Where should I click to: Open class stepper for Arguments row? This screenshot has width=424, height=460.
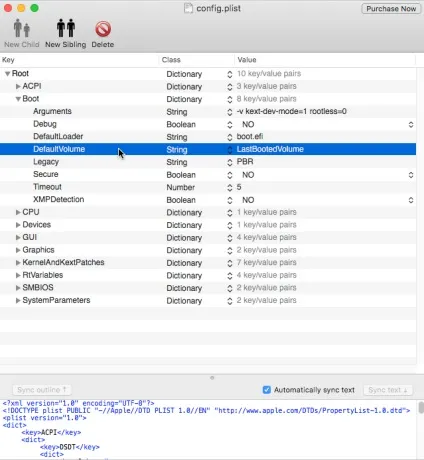229,112
